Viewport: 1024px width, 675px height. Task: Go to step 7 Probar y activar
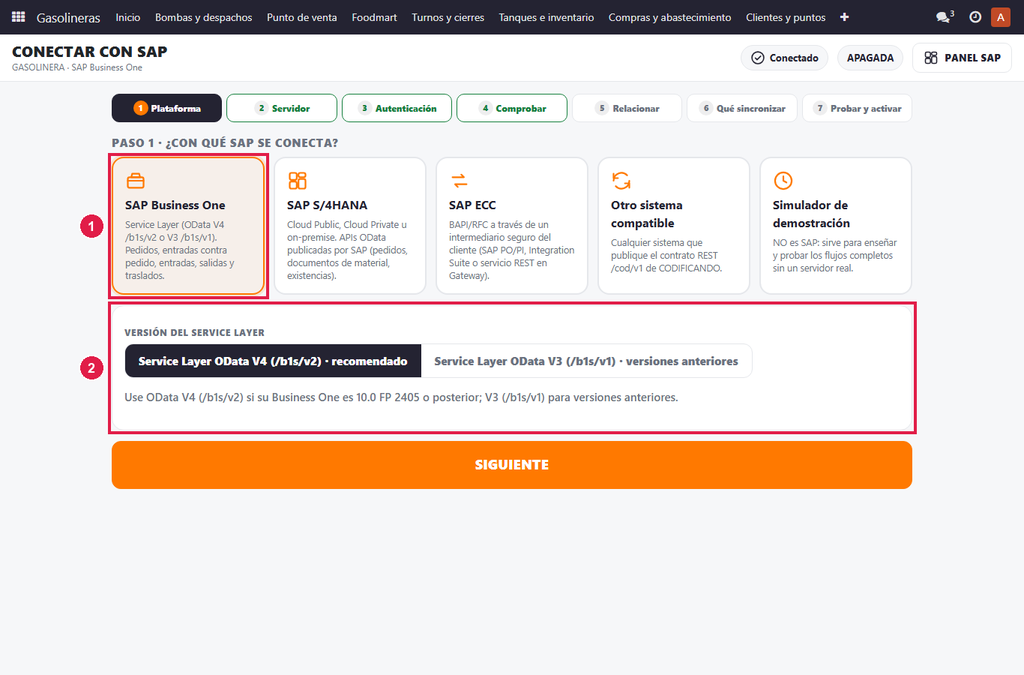pos(857,108)
